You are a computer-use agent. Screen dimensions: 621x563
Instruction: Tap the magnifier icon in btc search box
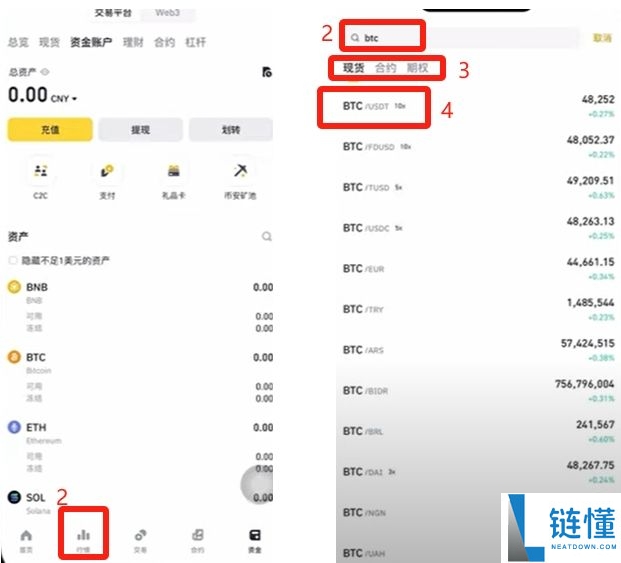coord(355,38)
